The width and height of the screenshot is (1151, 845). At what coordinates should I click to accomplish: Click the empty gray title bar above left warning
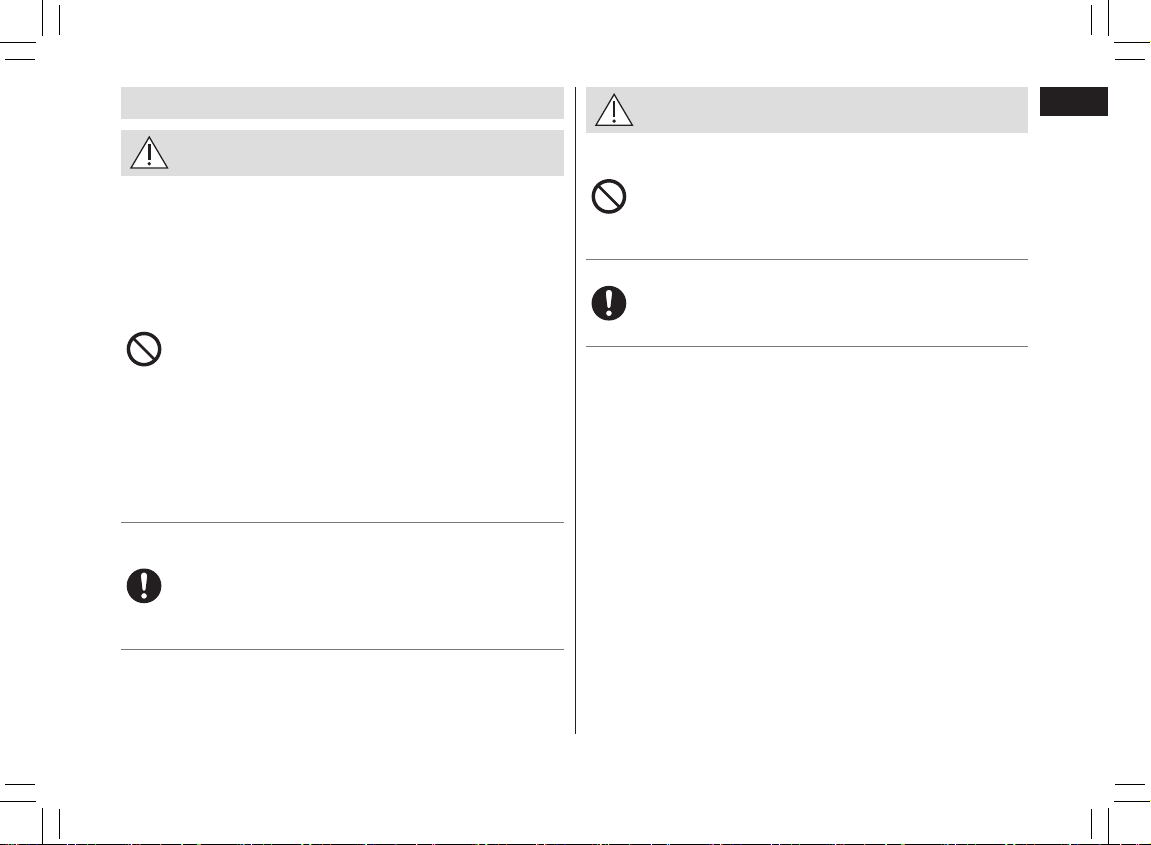point(342,103)
